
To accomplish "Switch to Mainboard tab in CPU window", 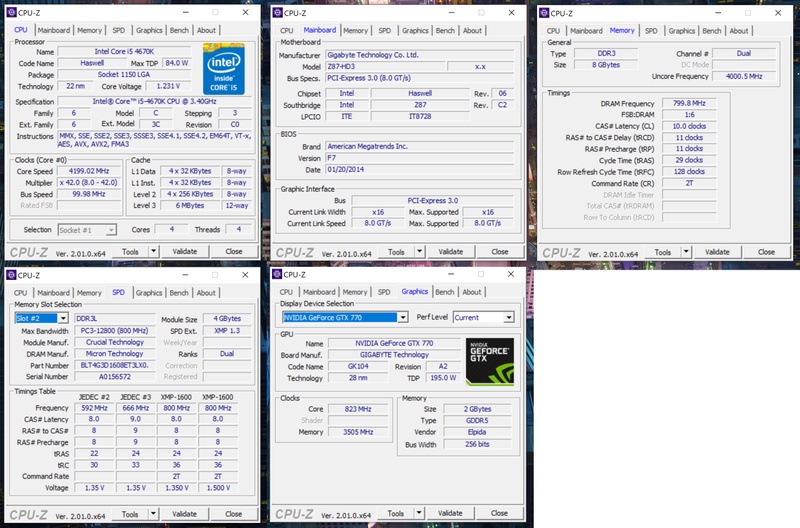I will pyautogui.click(x=54, y=30).
